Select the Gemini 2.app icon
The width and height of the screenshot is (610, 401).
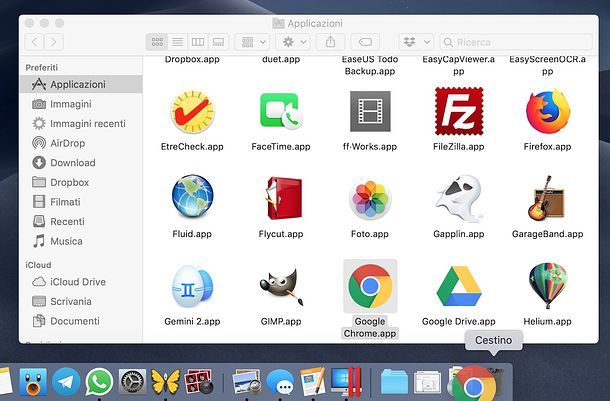(192, 286)
